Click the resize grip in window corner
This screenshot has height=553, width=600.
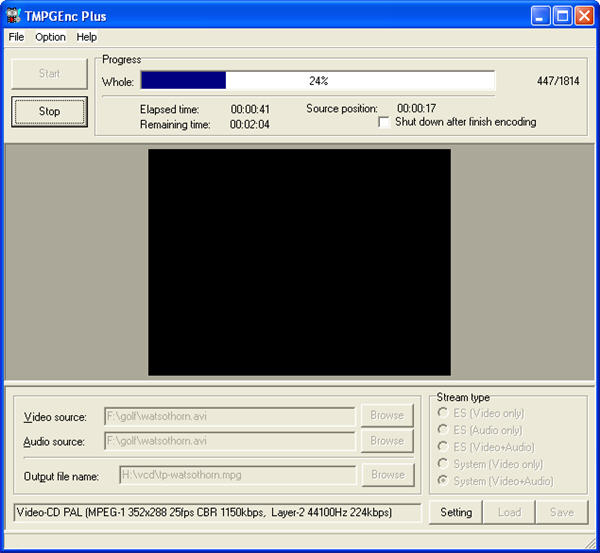point(590,543)
